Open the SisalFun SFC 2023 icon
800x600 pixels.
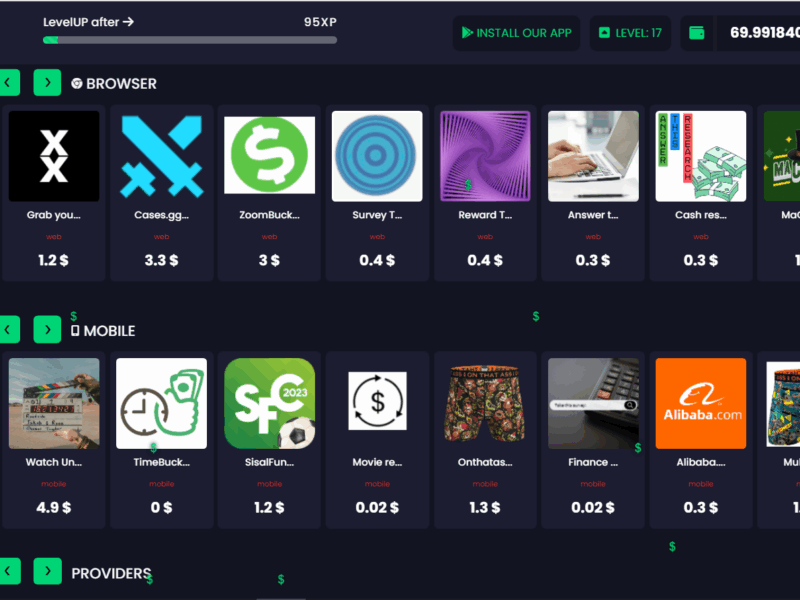coord(269,403)
